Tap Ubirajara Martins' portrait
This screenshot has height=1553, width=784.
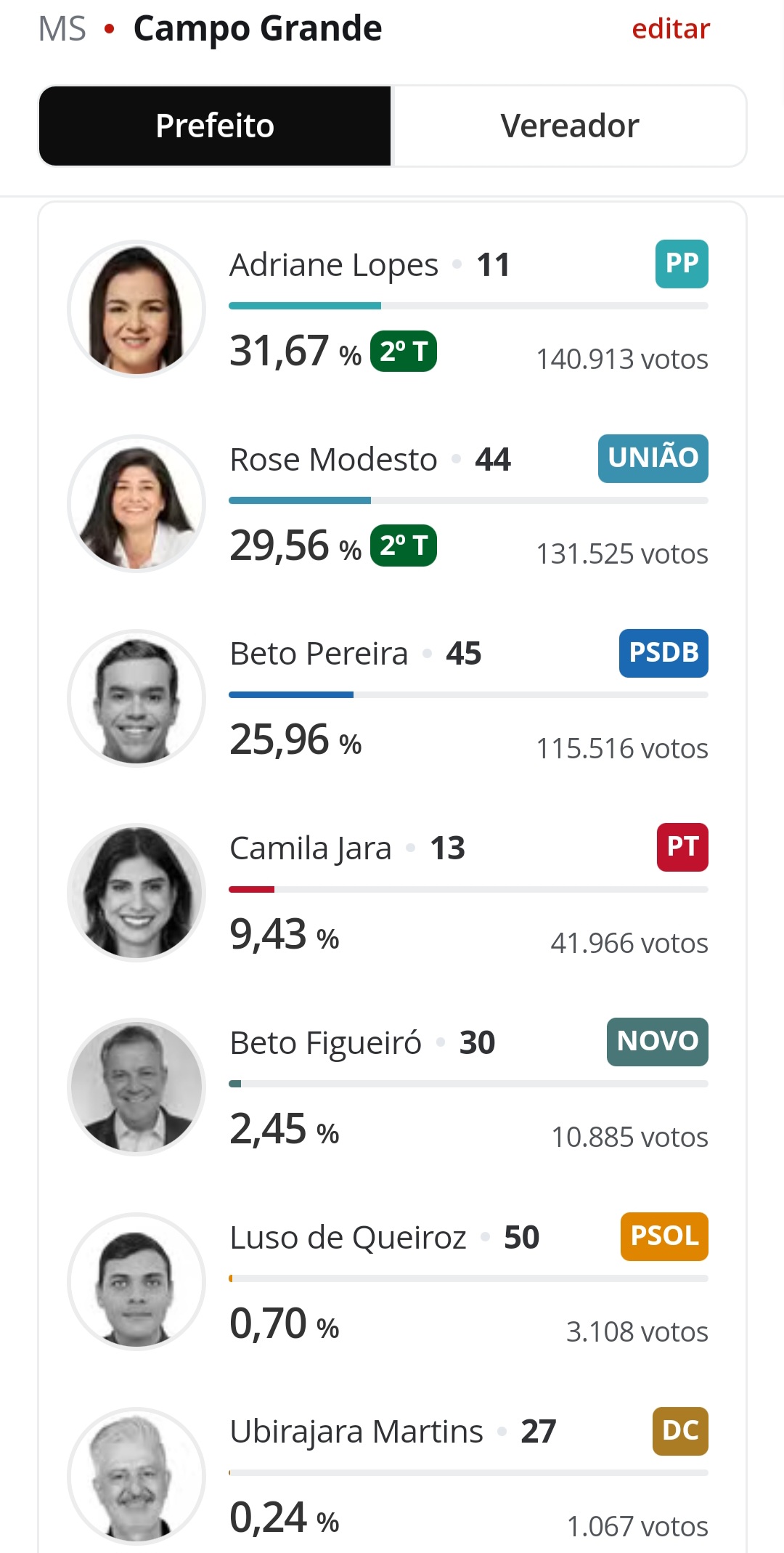tap(136, 1476)
